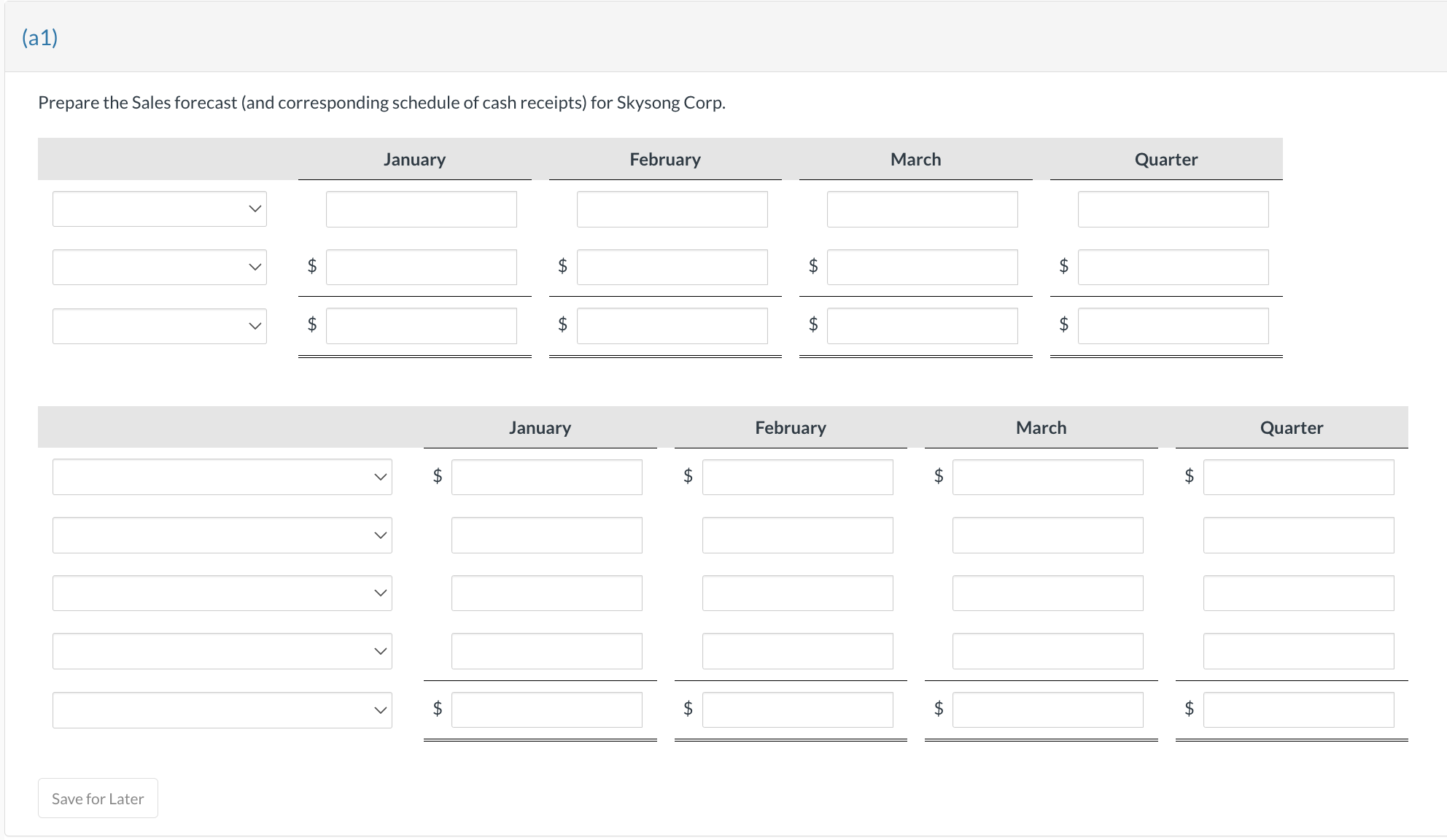
Task: Click March field in third cash receipts row
Action: tap(1047, 593)
